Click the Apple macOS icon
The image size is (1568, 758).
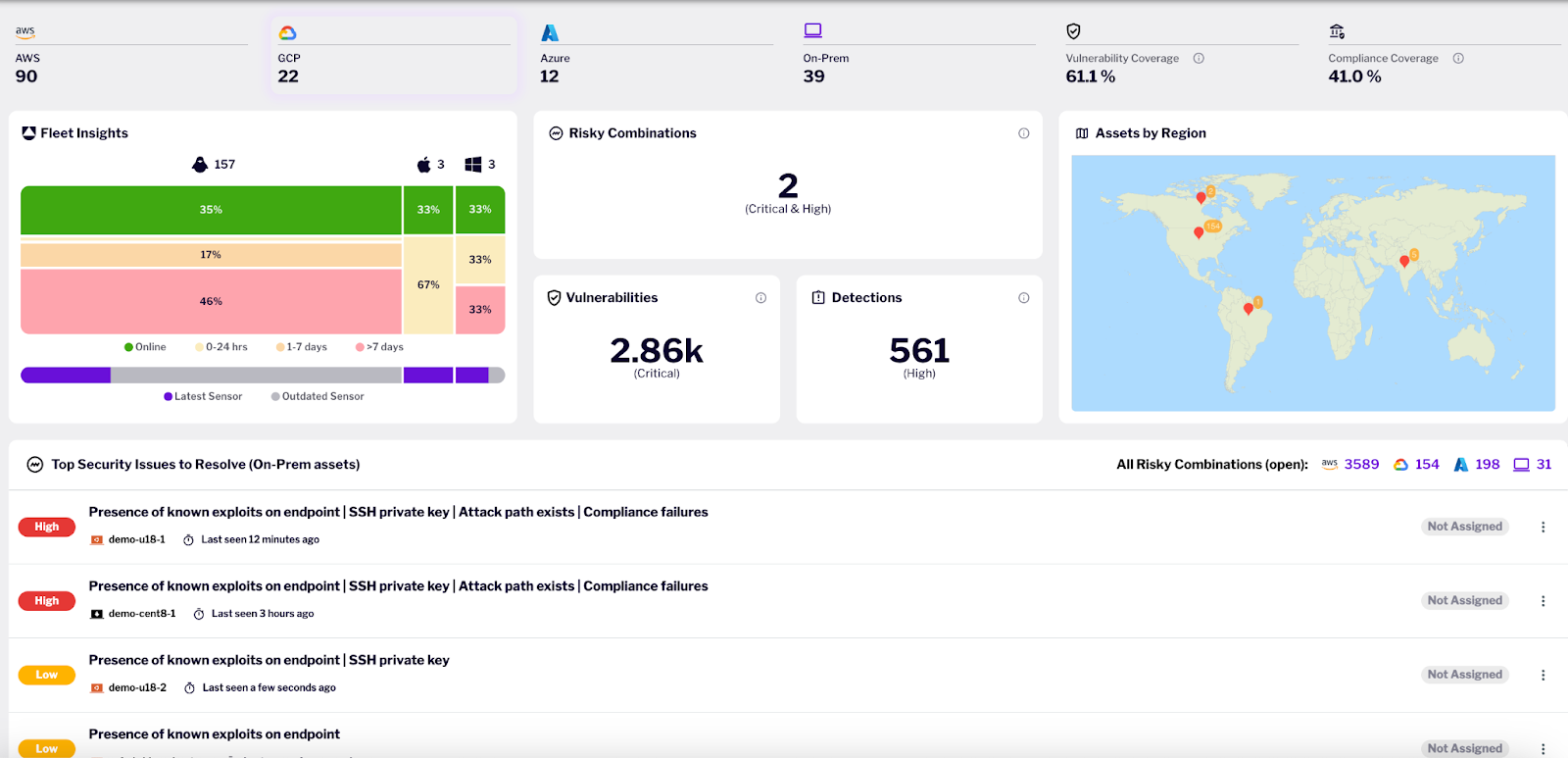coord(423,164)
